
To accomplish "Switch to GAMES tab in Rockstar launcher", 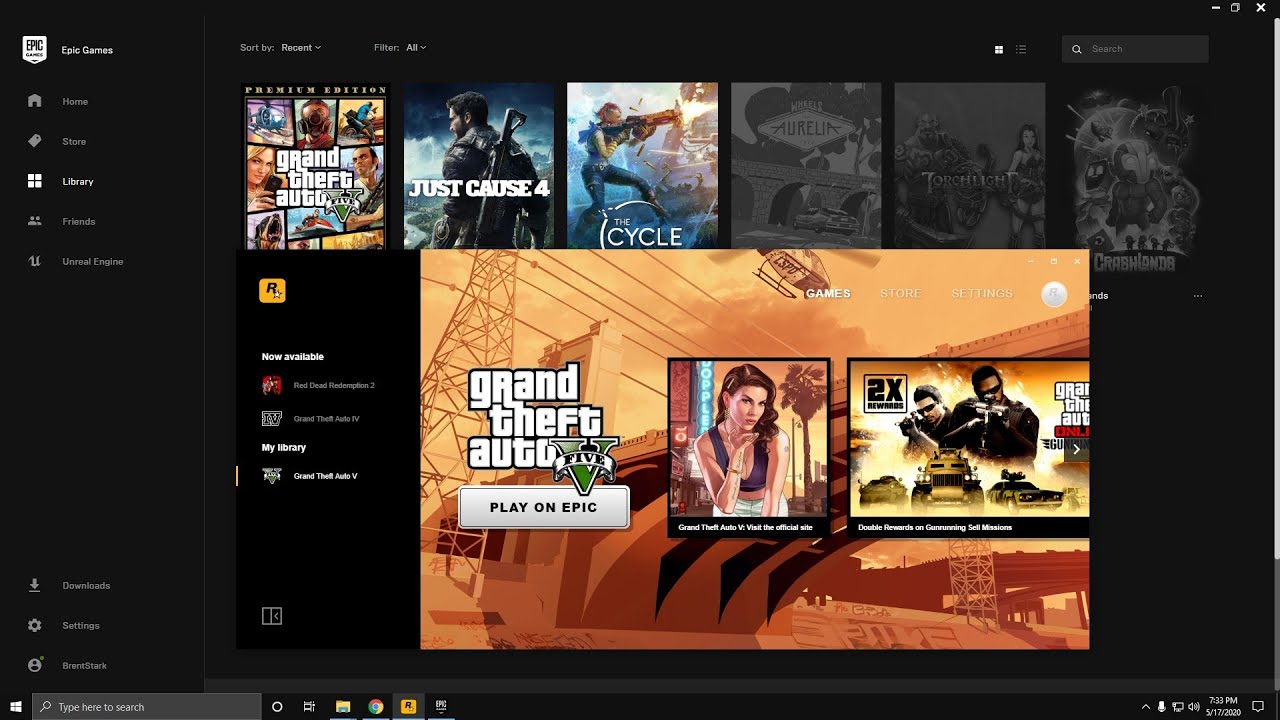I will [x=828, y=293].
